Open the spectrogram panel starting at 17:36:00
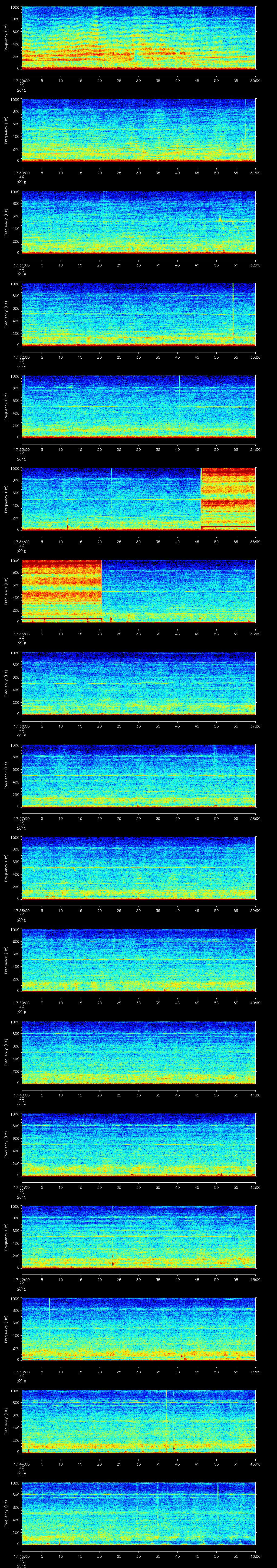277x1568 pixels. click(x=138, y=683)
